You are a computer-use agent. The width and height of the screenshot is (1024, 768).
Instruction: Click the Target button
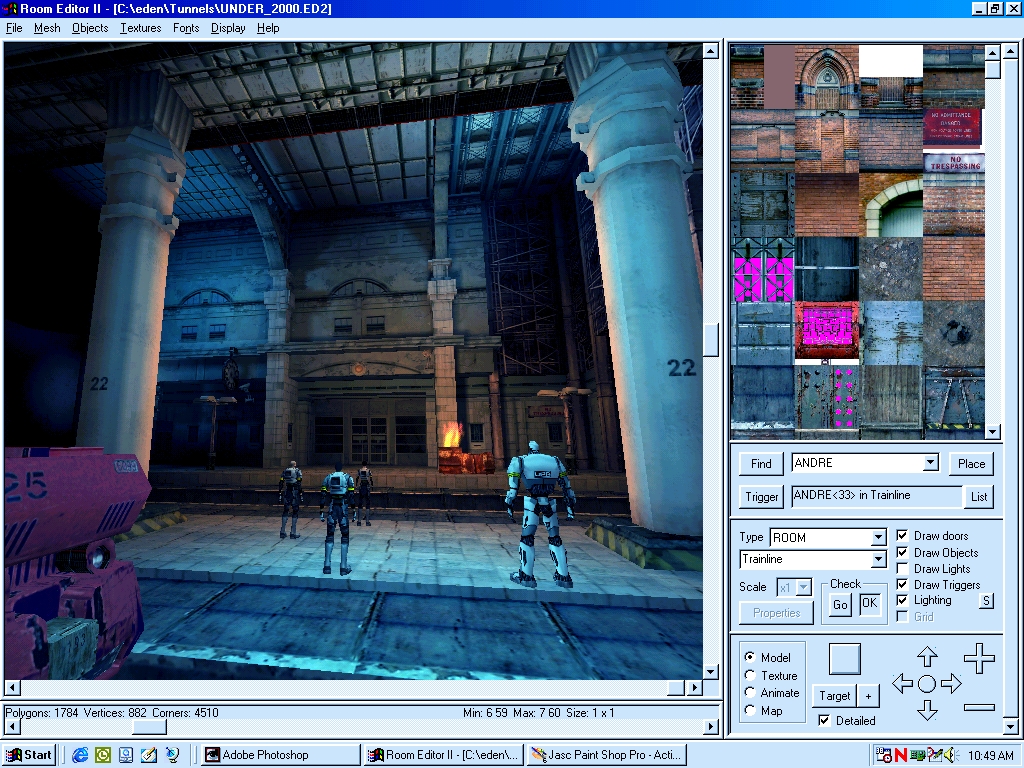835,696
